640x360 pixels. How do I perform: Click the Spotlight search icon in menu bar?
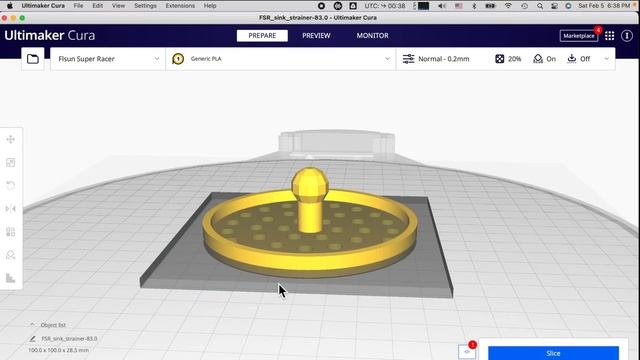pyautogui.click(x=540, y=6)
